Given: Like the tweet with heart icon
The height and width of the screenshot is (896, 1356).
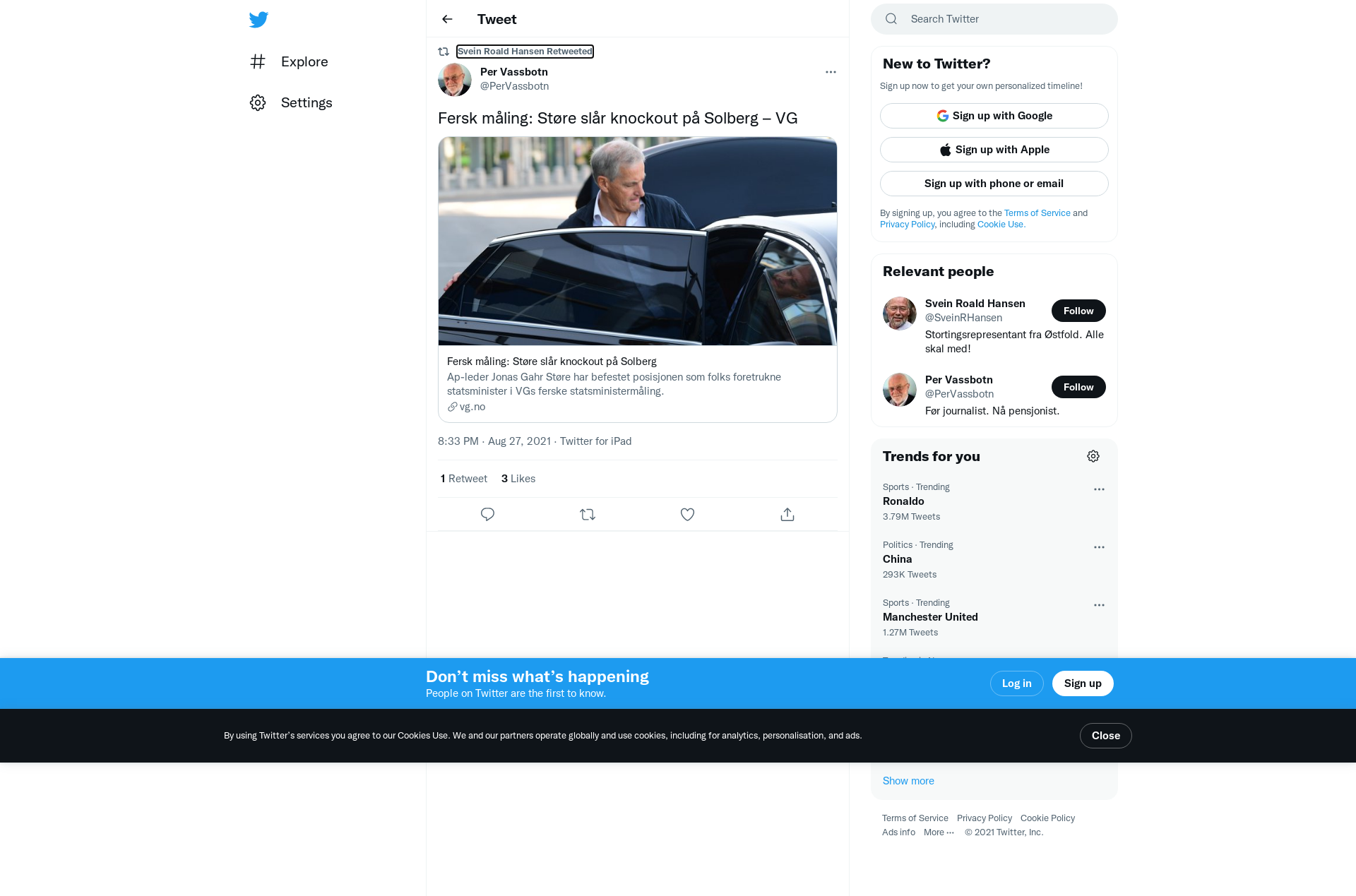Looking at the screenshot, I should (687, 515).
